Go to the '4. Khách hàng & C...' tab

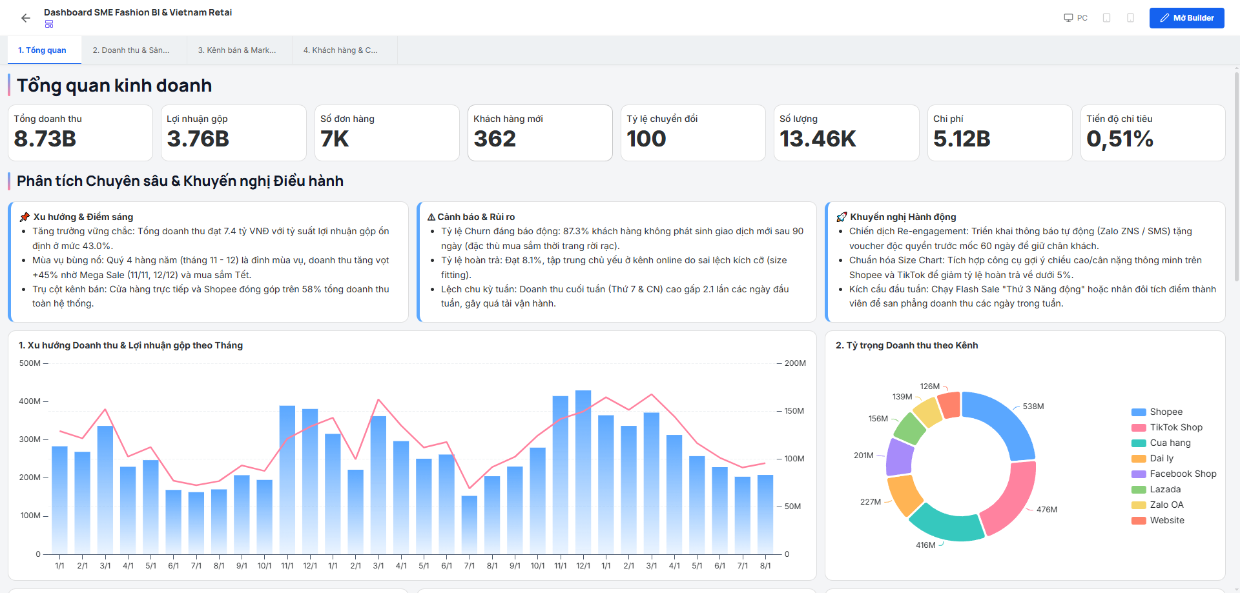pyautogui.click(x=344, y=49)
